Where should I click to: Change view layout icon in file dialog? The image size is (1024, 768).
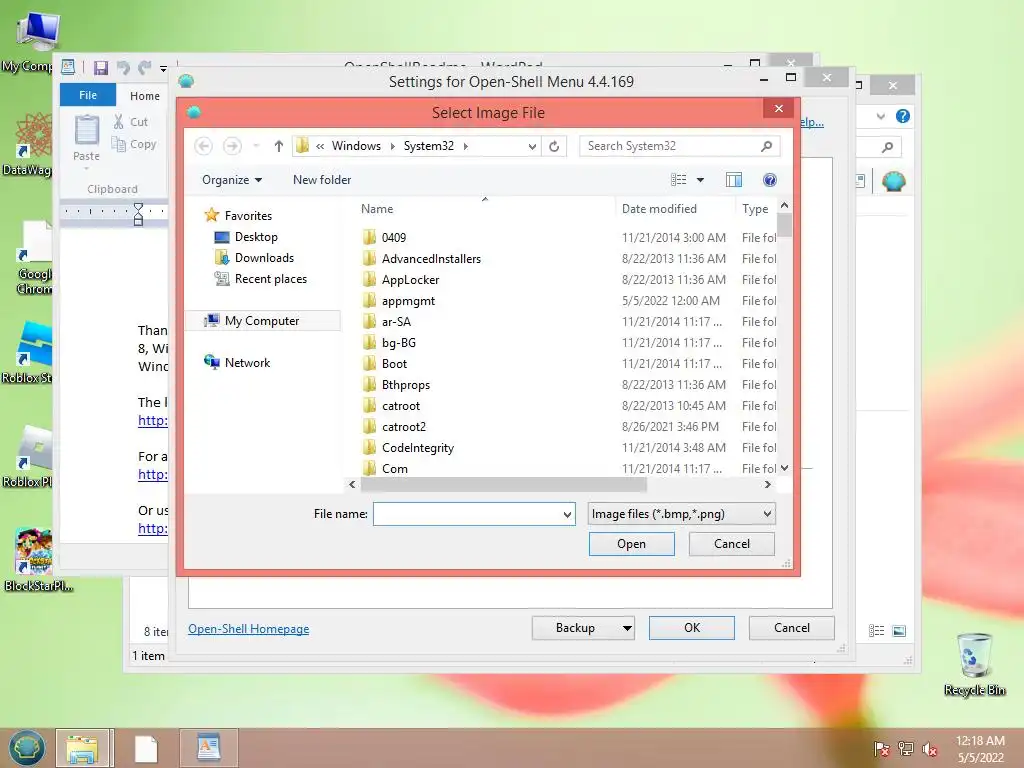[x=679, y=180]
